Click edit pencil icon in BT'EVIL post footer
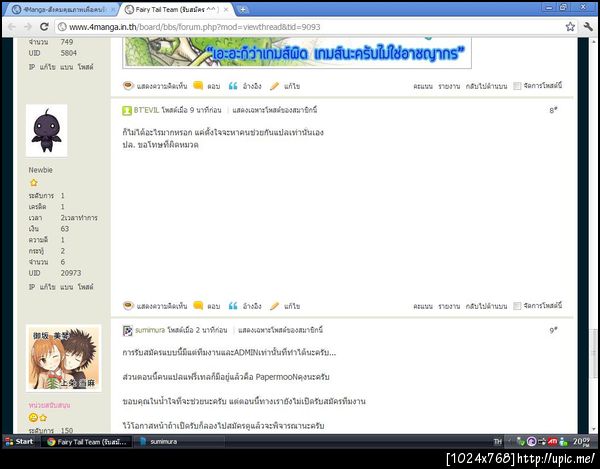 point(274,306)
